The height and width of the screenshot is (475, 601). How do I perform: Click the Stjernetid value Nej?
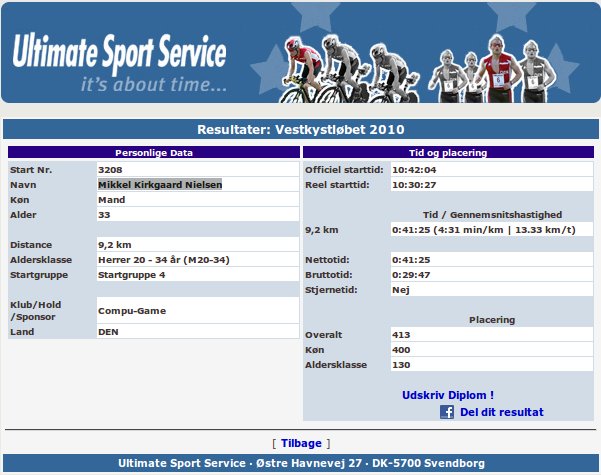tap(401, 290)
